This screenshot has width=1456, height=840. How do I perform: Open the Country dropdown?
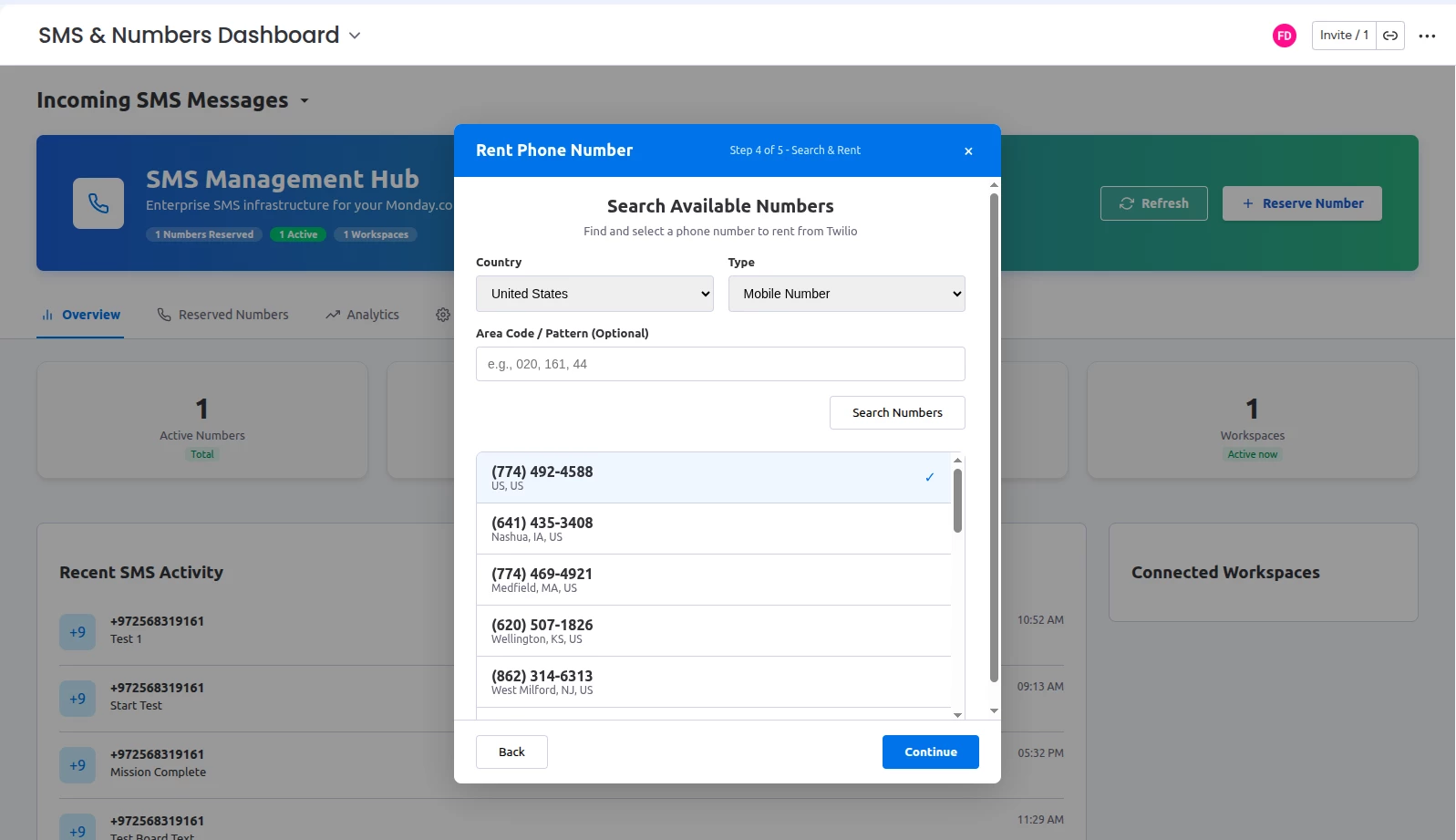tap(594, 294)
